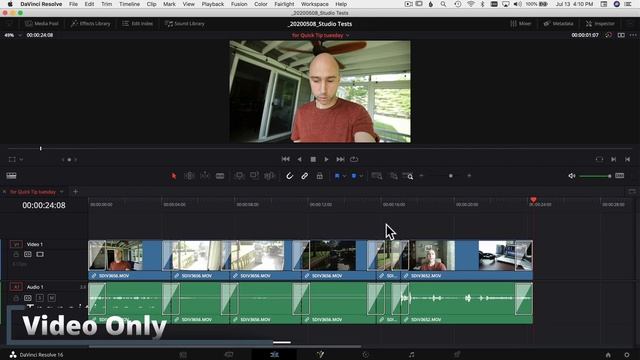The width and height of the screenshot is (640, 360).
Task: Open the Sound Library panel
Action: (184, 24)
